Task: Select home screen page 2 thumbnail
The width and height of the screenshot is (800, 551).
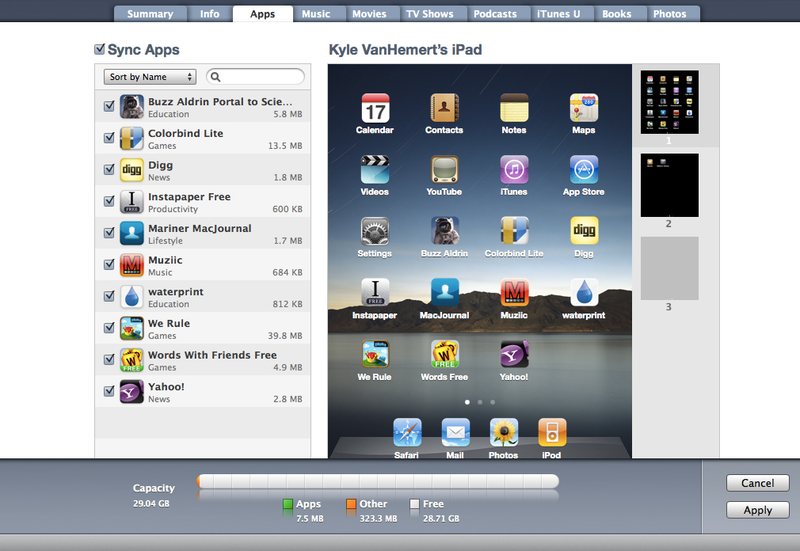Action: (669, 185)
